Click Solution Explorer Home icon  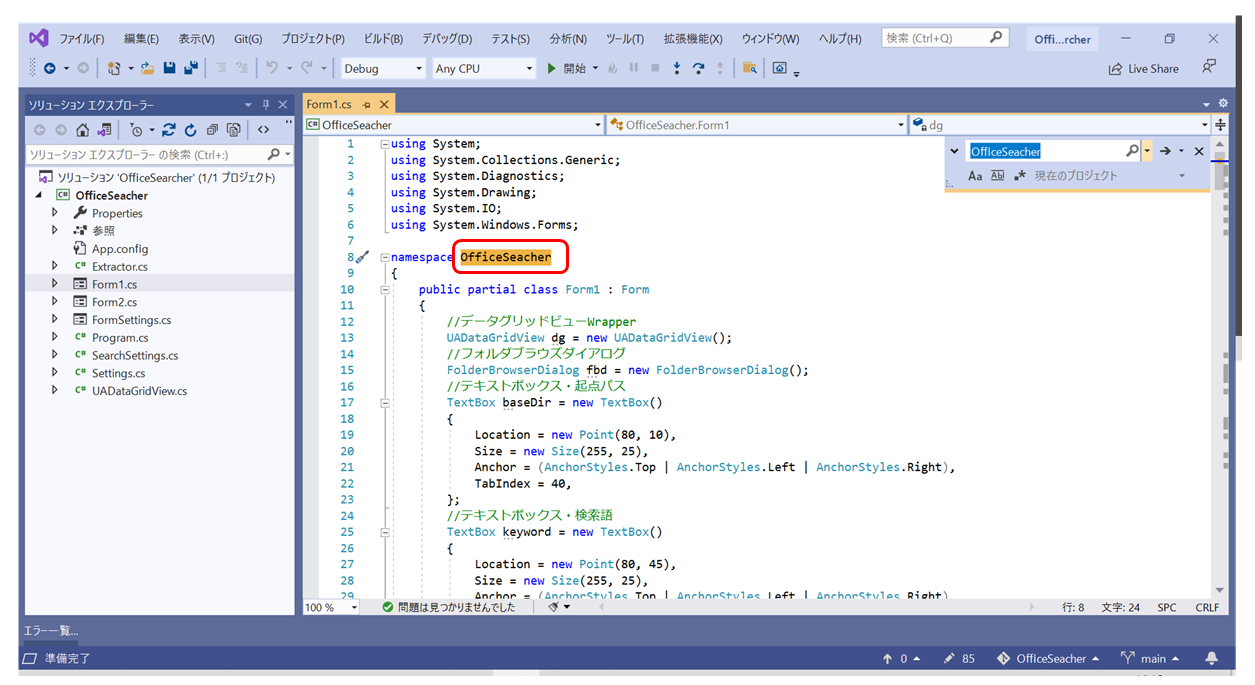click(x=83, y=130)
